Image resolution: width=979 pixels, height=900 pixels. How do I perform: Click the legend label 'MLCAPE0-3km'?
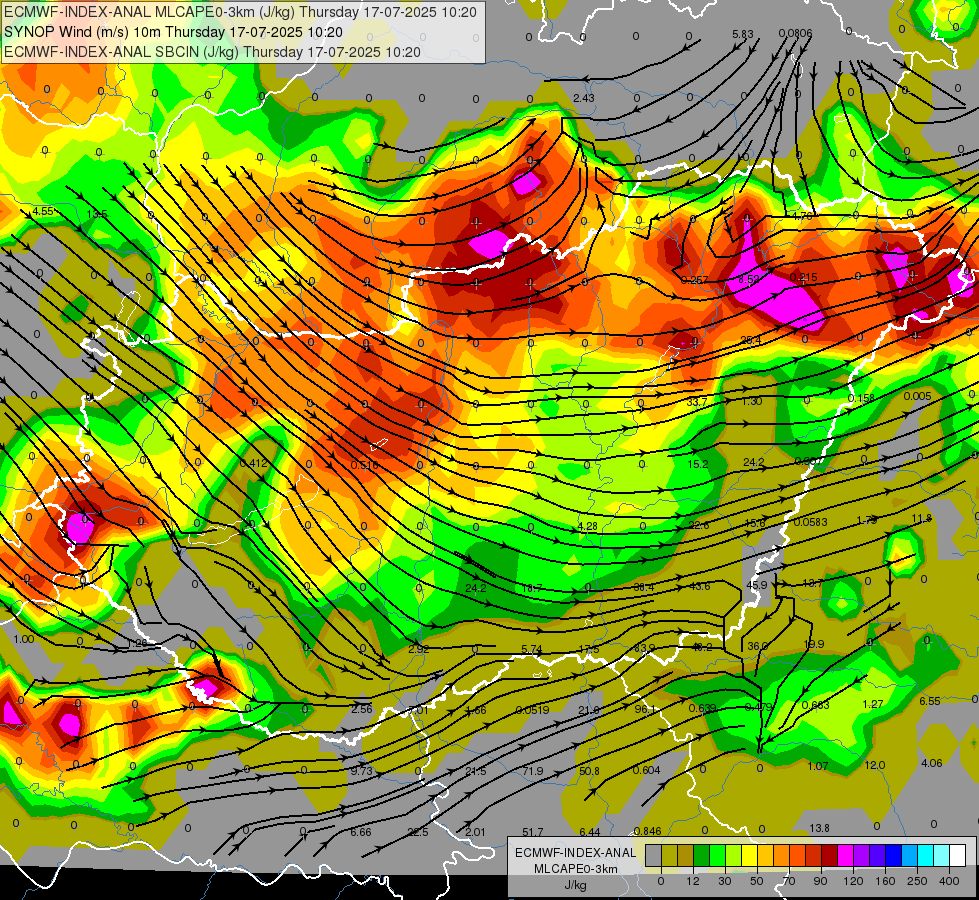(x=575, y=869)
